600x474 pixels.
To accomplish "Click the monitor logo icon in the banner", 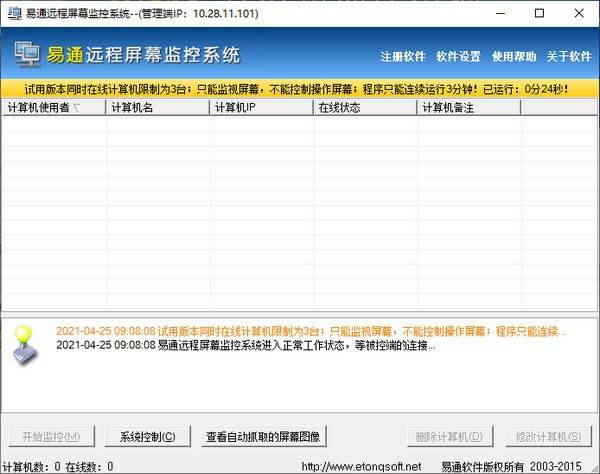I will 27,54.
